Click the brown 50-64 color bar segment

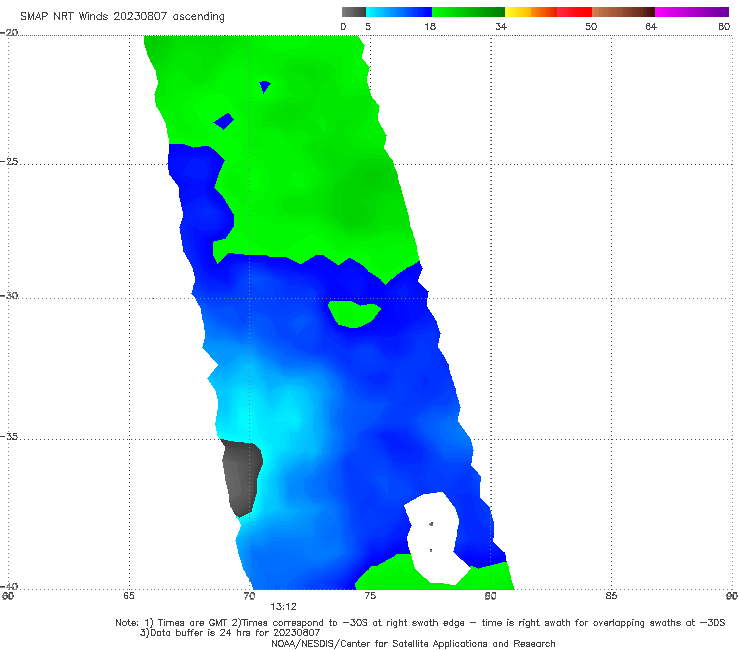pyautogui.click(x=623, y=12)
